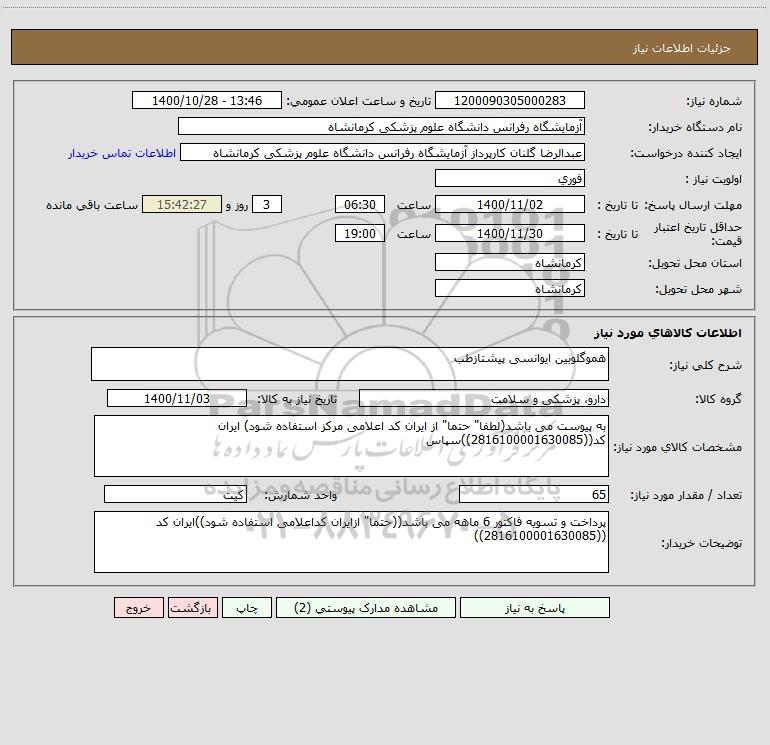Click the بازگشت back button
Image resolution: width=770 pixels, height=745 pixels.
coord(192,608)
